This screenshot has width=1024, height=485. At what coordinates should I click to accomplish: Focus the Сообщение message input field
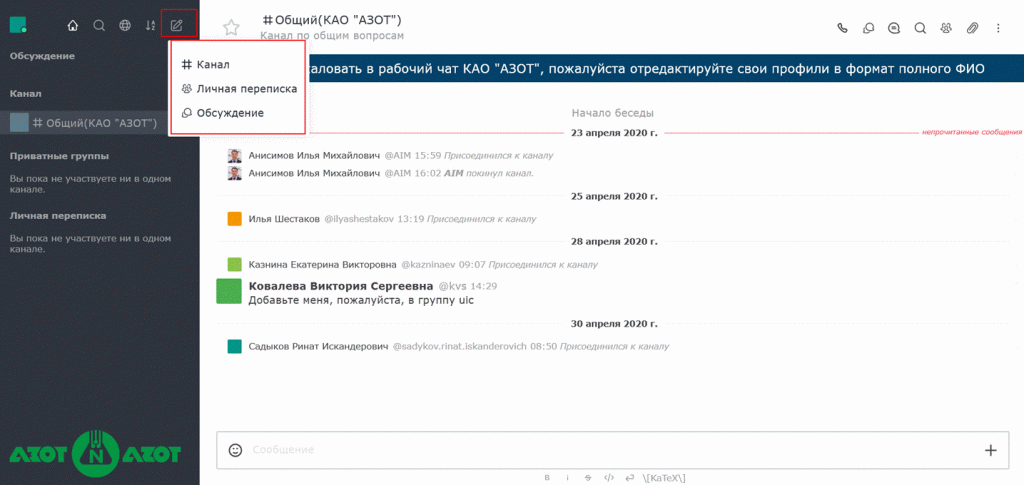coord(614,450)
